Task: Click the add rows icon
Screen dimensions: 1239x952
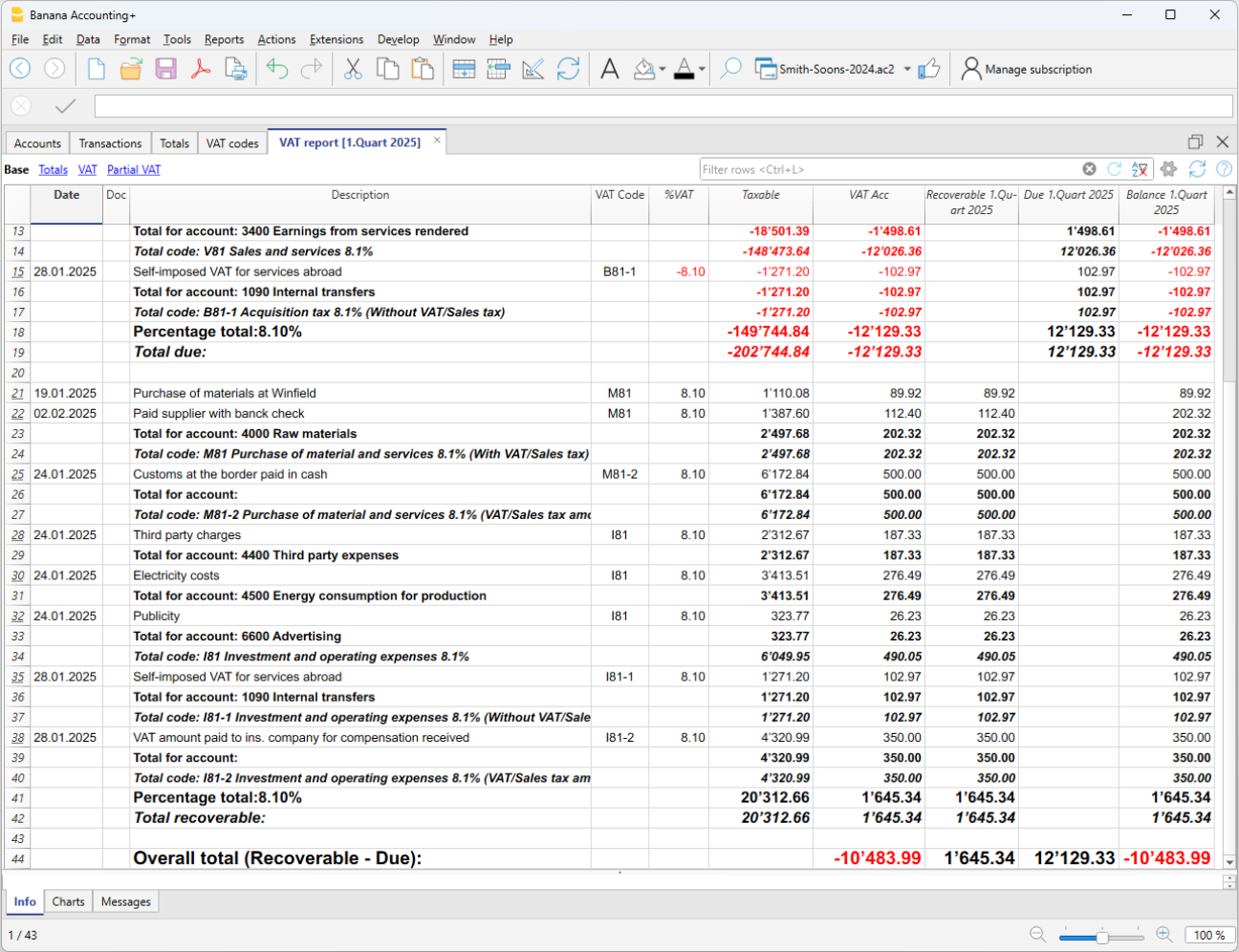Action: 498,69
